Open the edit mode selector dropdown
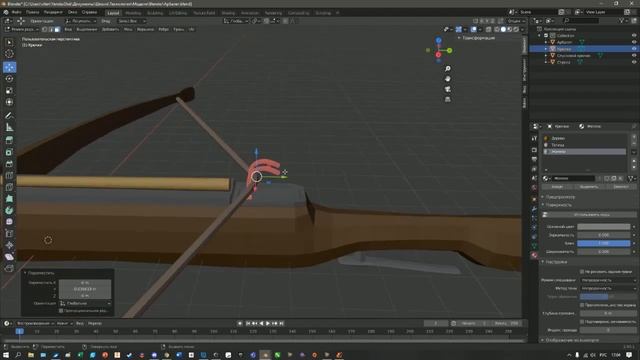Viewport: 640px width, 360px height. pyautogui.click(x=22, y=29)
